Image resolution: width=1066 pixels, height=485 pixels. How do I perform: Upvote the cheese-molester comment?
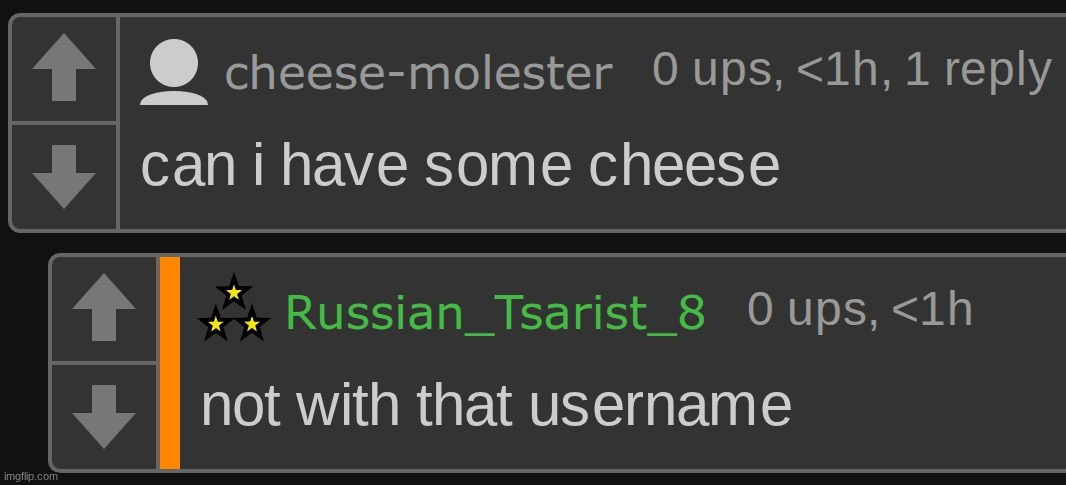point(64,69)
